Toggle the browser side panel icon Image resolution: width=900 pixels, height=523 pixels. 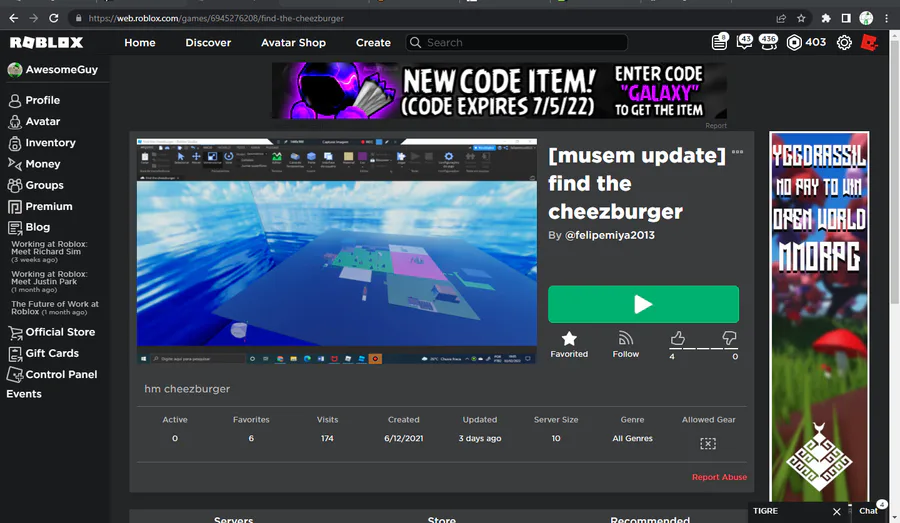pos(846,18)
